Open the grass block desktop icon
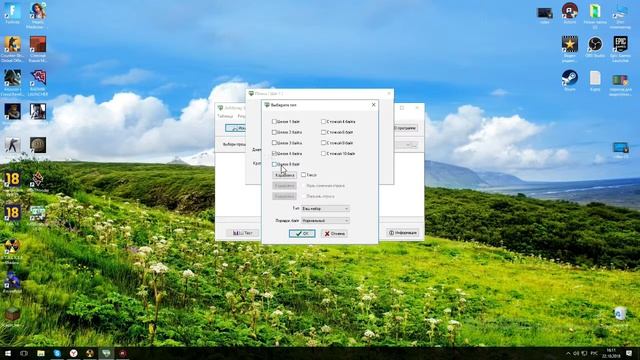 point(12,317)
